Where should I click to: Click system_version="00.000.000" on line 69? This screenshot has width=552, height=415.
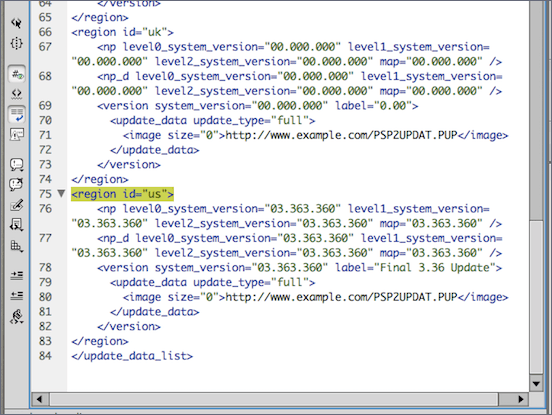[241, 106]
